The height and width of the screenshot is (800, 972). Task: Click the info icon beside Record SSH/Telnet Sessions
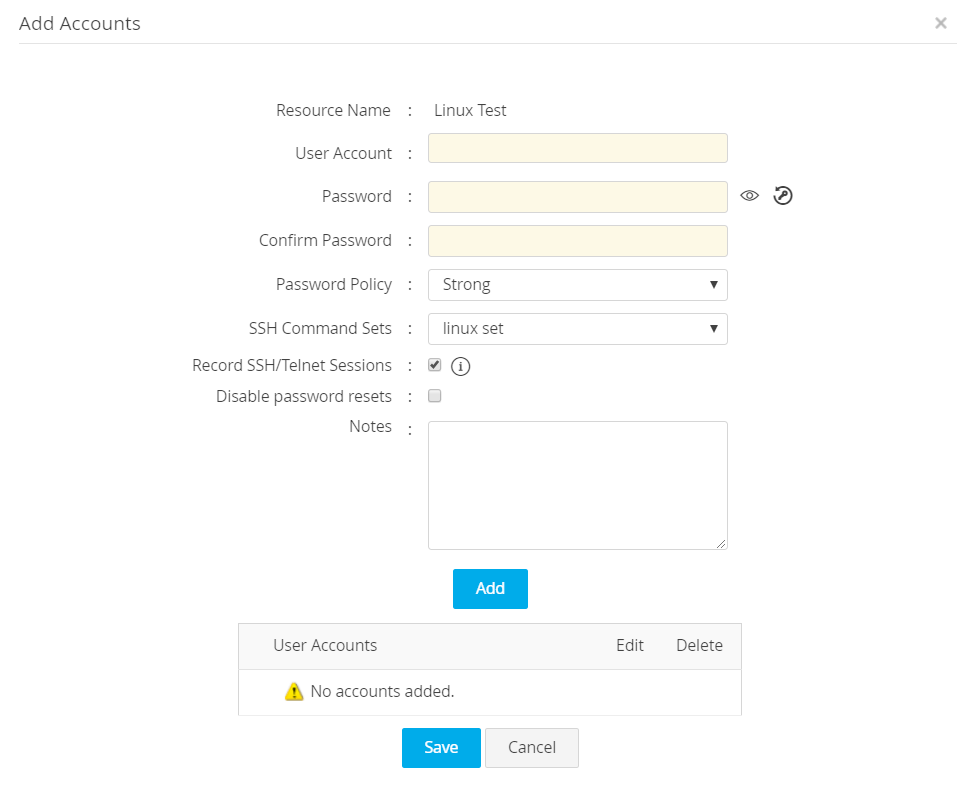pyautogui.click(x=460, y=366)
